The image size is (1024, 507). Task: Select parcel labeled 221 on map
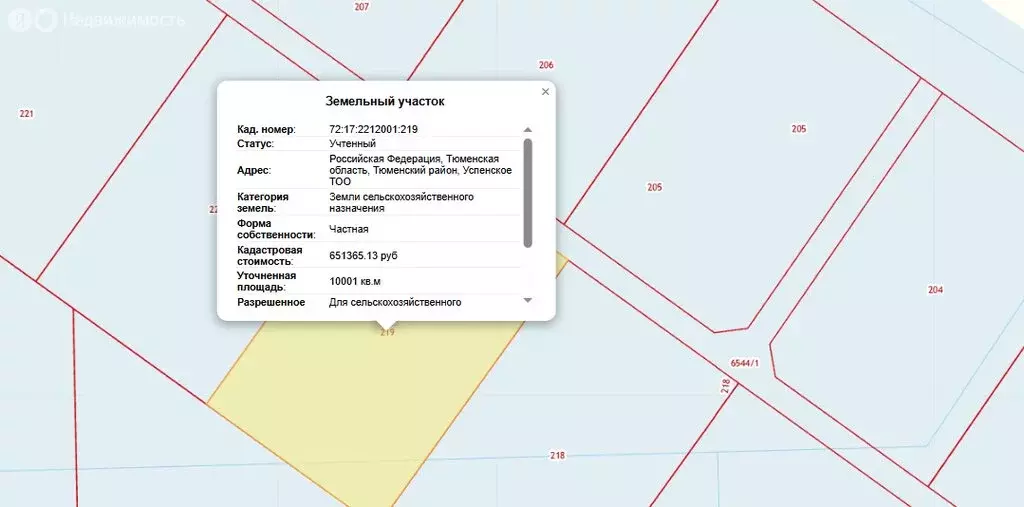(26, 114)
